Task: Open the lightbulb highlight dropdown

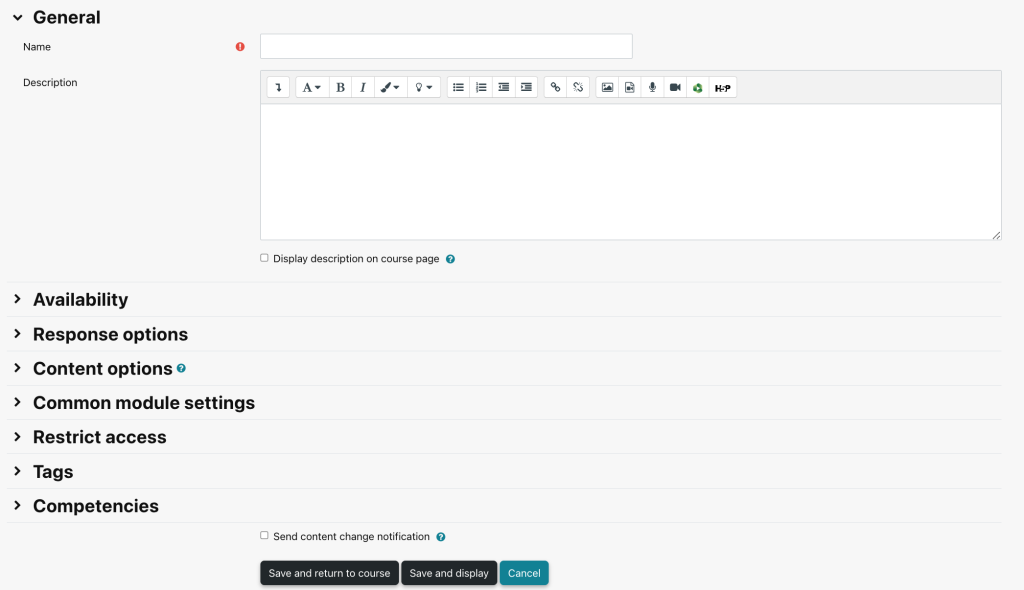Action: 424,88
